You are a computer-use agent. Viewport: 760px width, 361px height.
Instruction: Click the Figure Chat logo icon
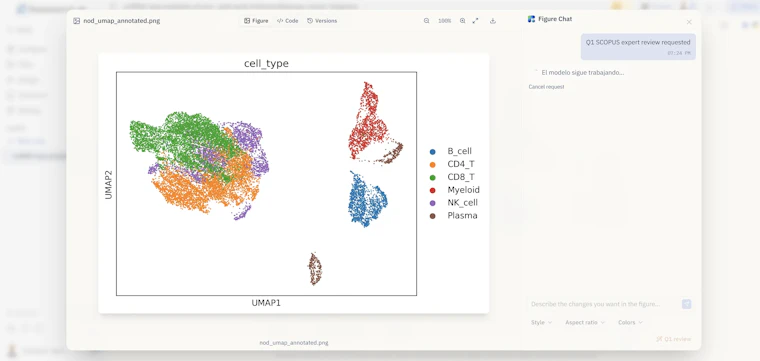coord(531,19)
